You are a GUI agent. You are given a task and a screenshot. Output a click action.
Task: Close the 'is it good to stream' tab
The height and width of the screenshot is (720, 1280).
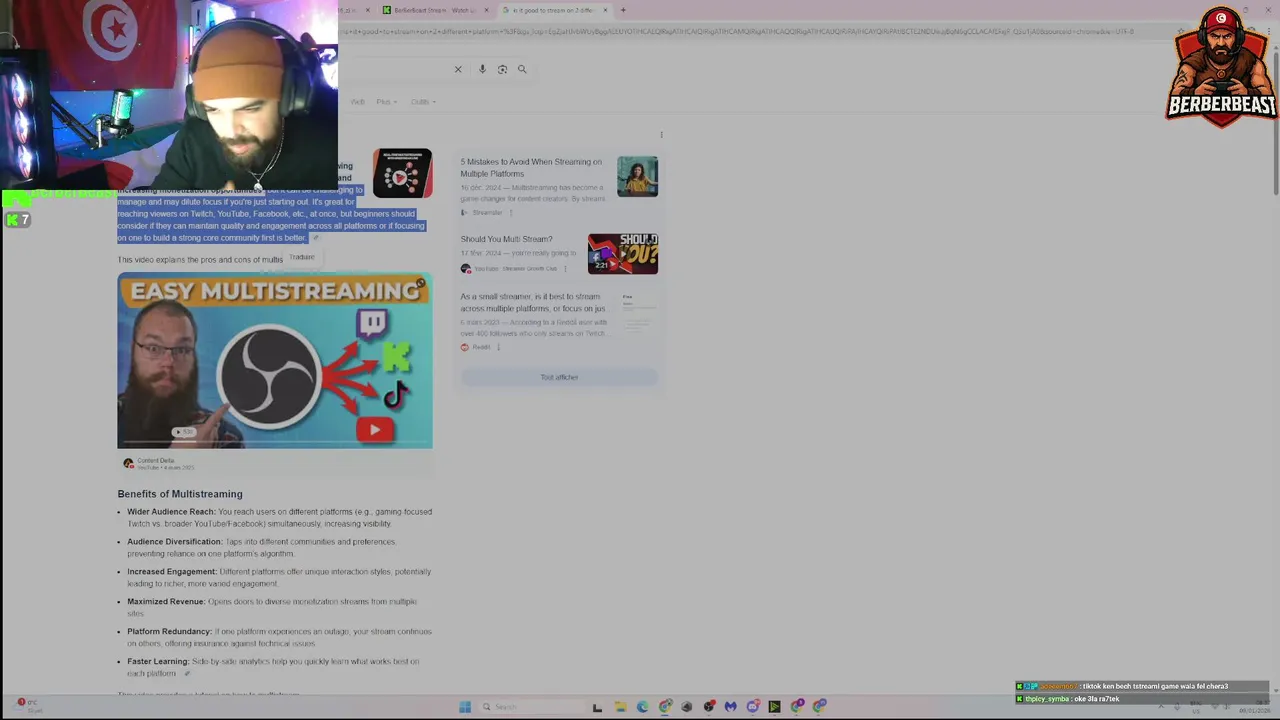(x=605, y=10)
